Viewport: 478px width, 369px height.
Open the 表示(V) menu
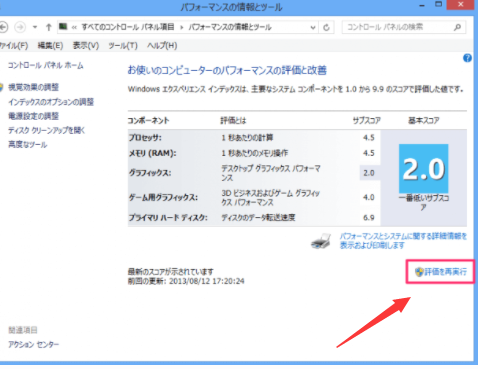pyautogui.click(x=86, y=45)
